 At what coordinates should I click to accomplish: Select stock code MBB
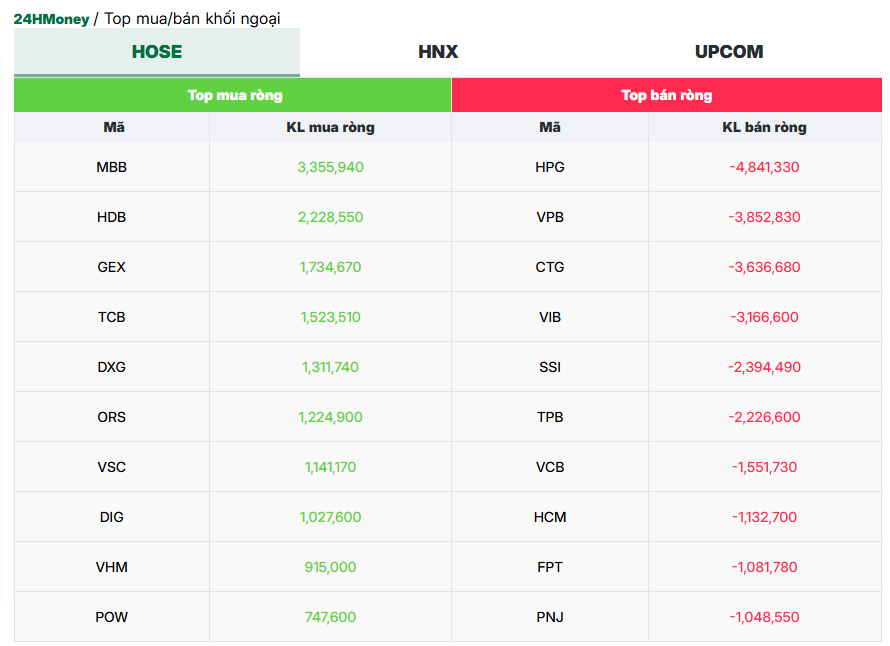click(x=112, y=167)
